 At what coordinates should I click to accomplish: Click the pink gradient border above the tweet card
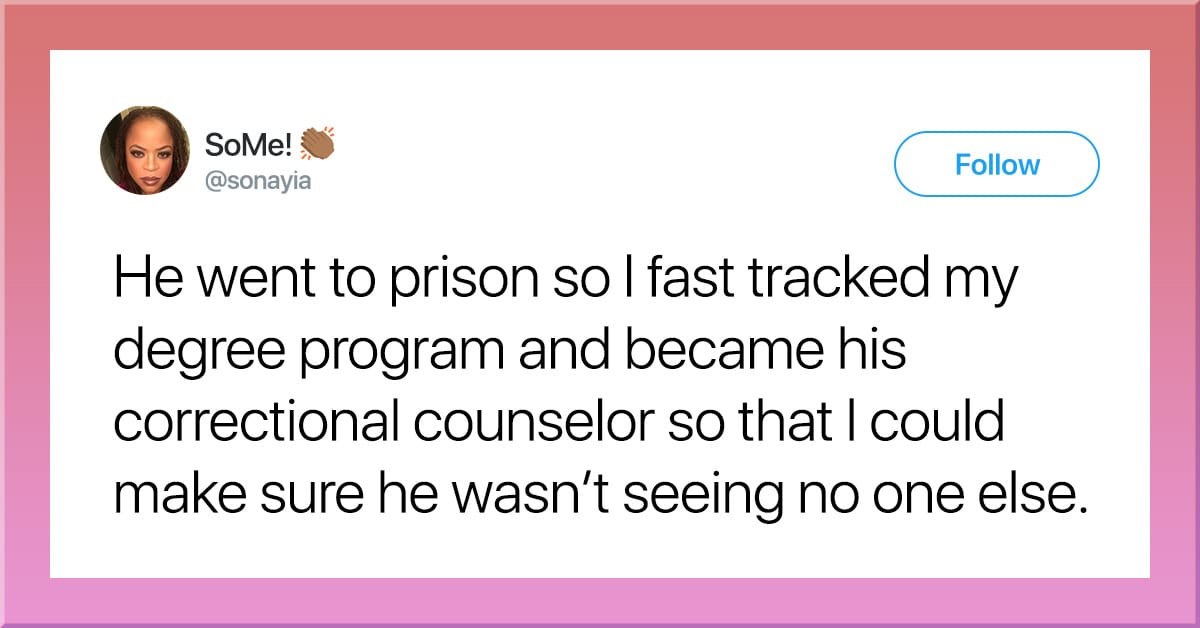pyautogui.click(x=600, y=25)
